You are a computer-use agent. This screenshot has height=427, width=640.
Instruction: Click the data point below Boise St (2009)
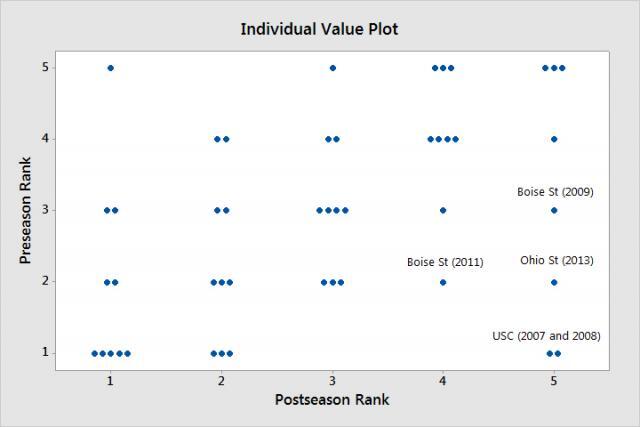pyautogui.click(x=554, y=210)
